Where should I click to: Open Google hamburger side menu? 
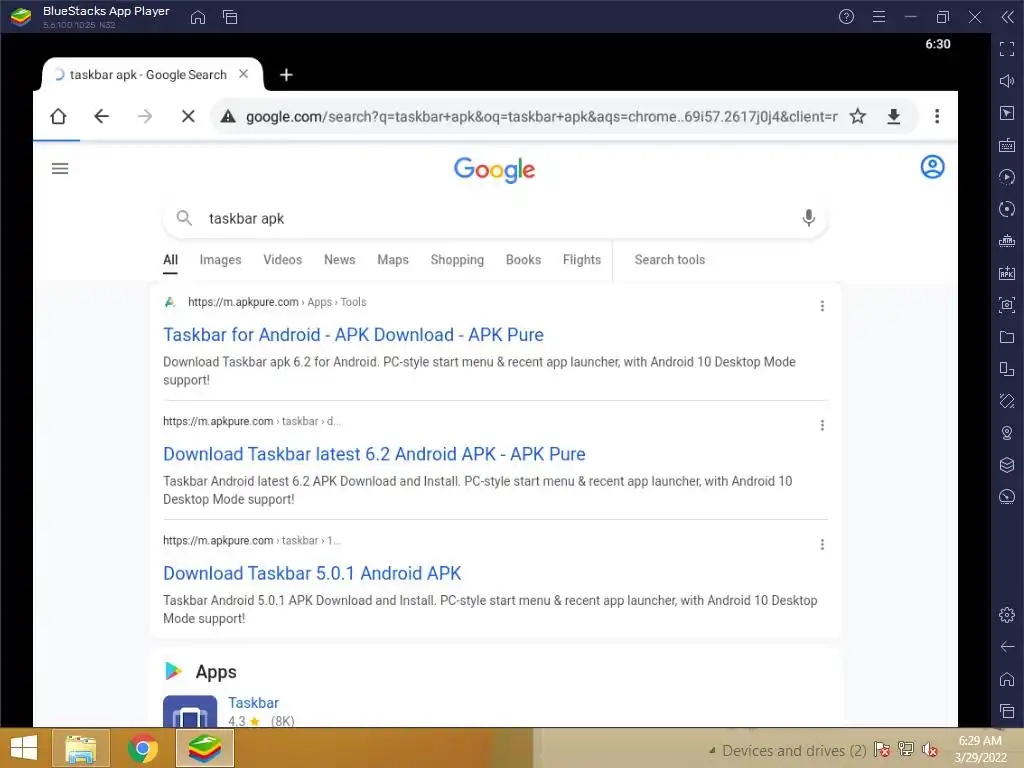click(60, 168)
